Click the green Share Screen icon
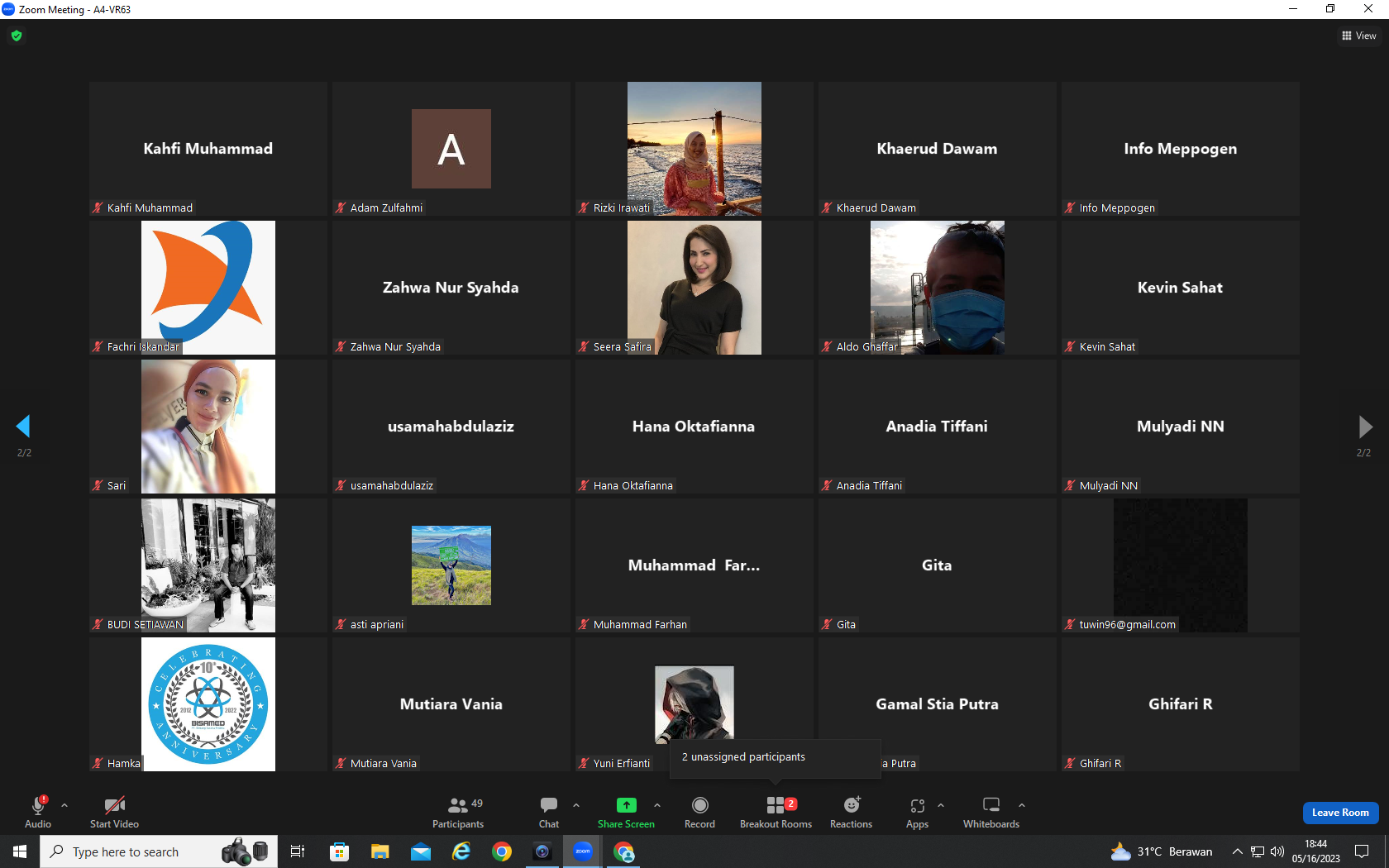The height and width of the screenshot is (868, 1389). point(627,804)
